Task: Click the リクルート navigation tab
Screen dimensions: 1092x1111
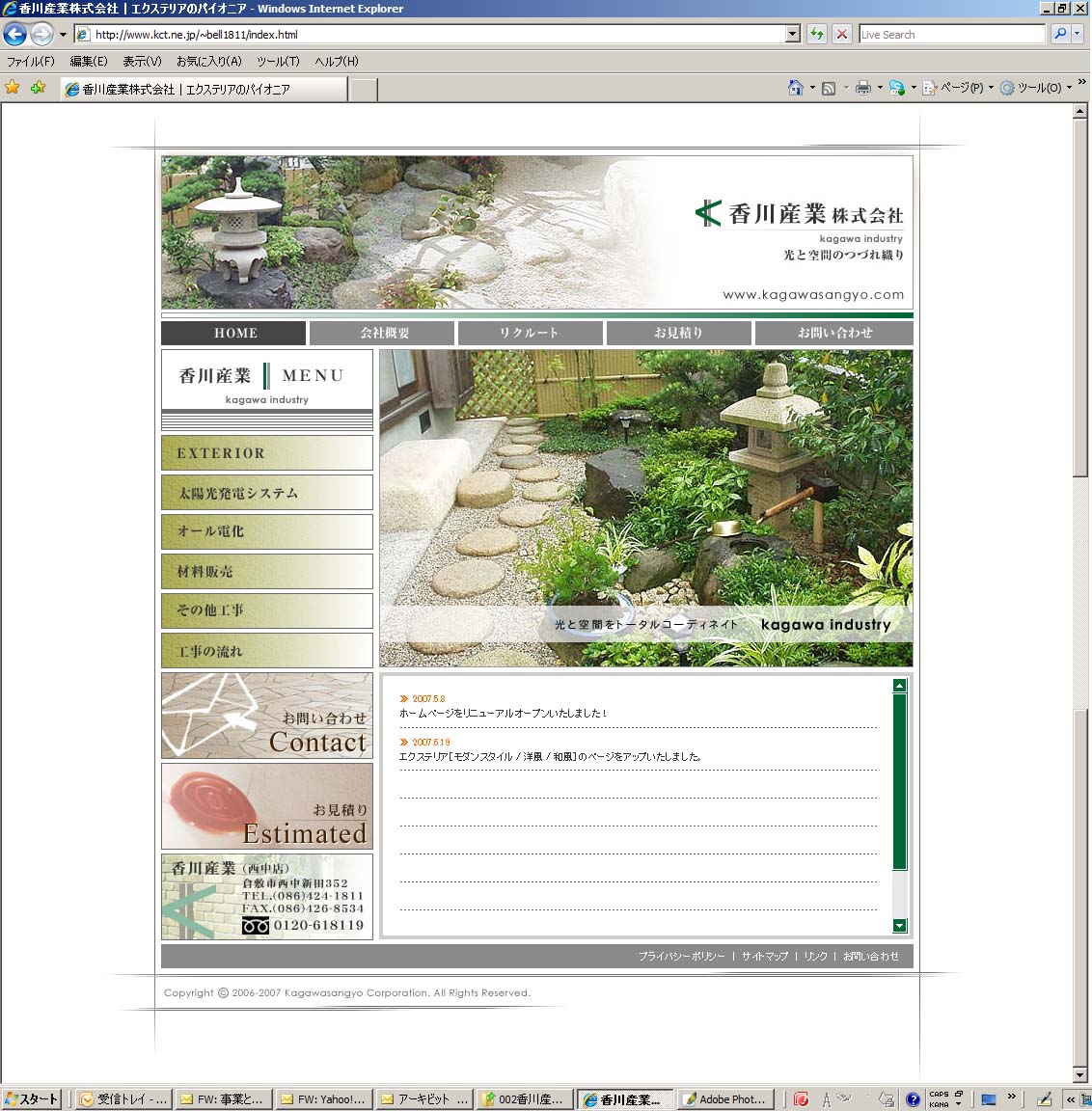Action: coord(530,333)
